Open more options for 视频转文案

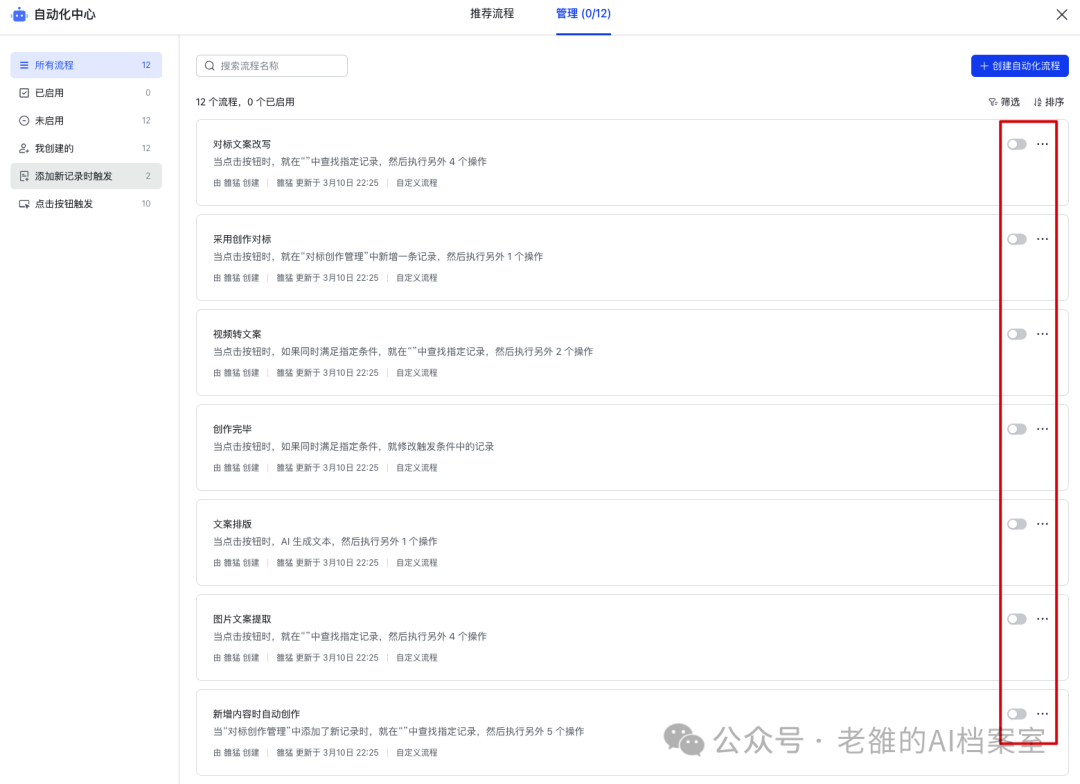(x=1042, y=334)
